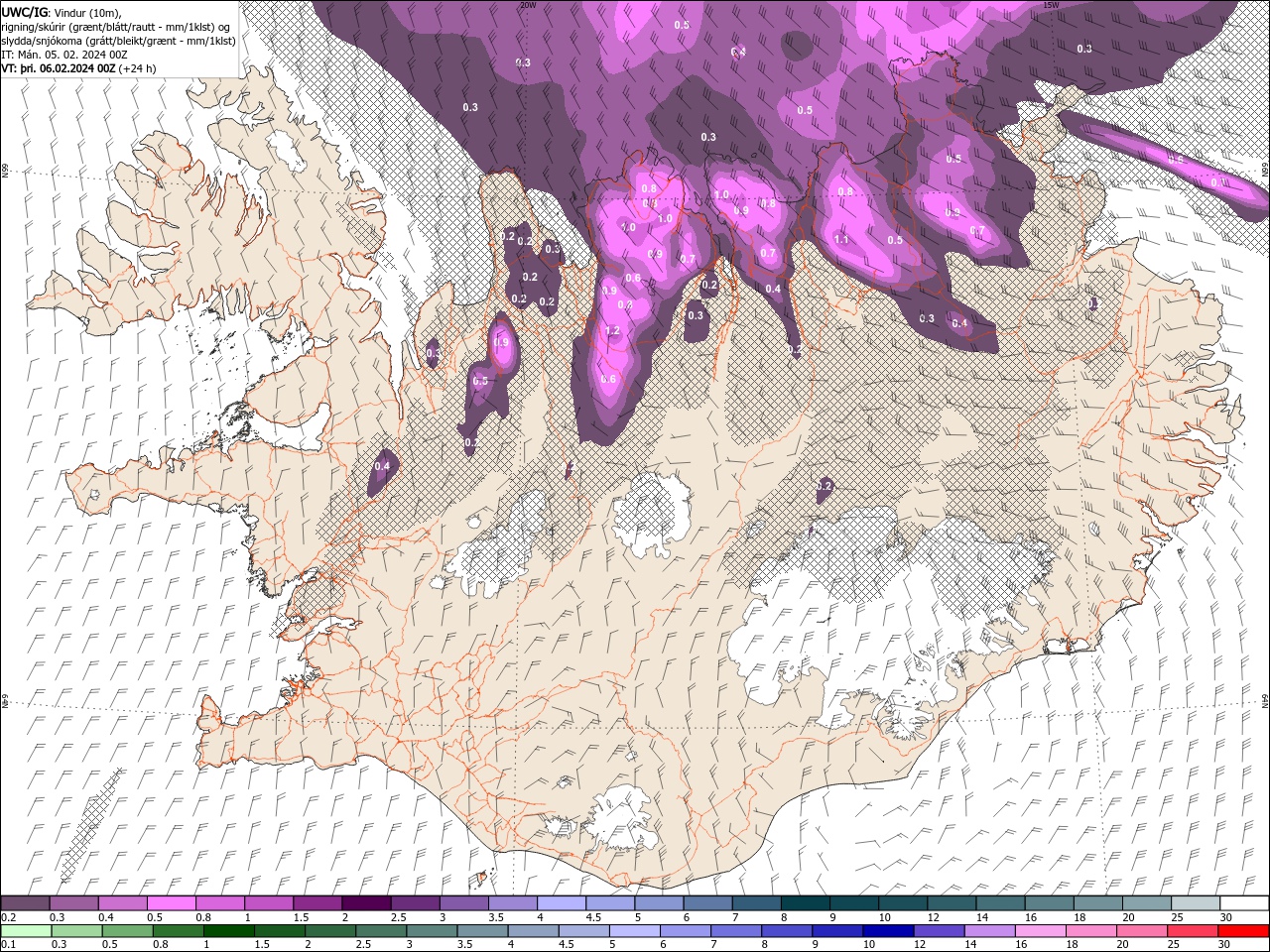
Task: Pick the 18–20 swatch in the upper legend
Action: point(1097,903)
